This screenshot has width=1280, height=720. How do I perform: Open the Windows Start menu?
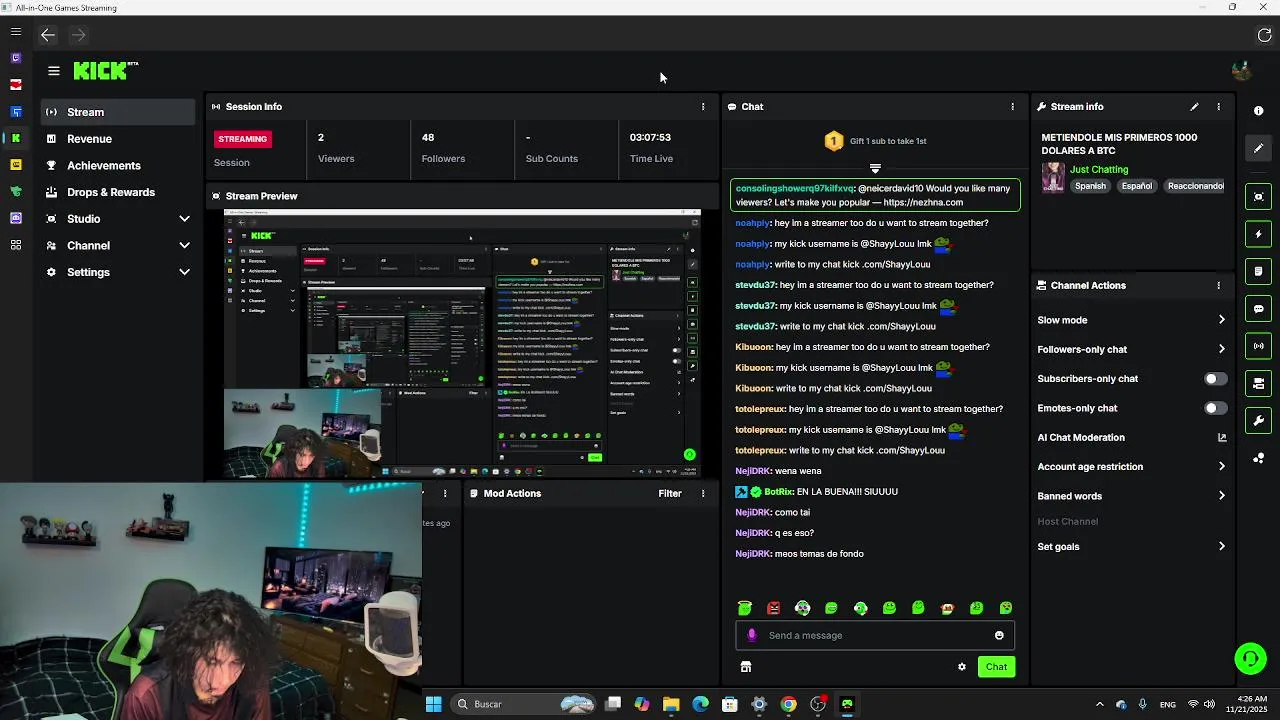coord(433,704)
